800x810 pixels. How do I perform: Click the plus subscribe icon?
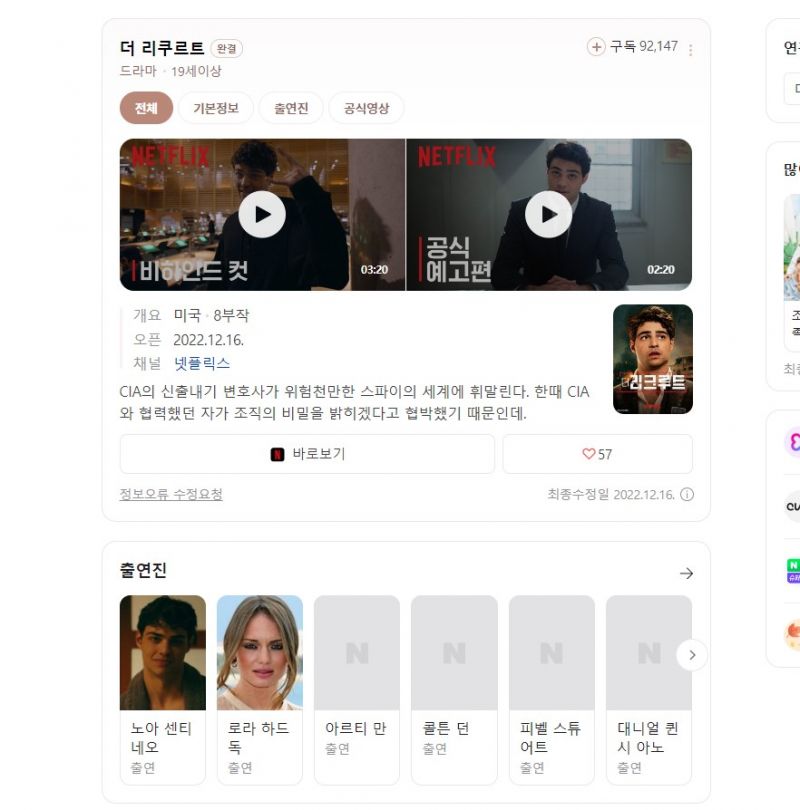click(596, 47)
